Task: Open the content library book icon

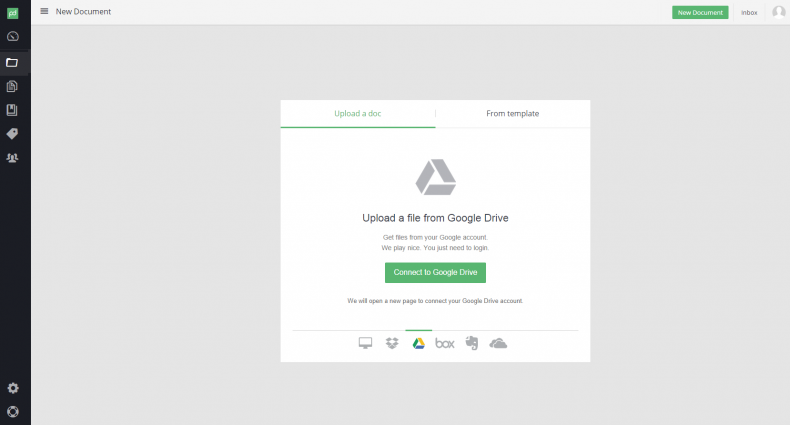Action: point(13,110)
